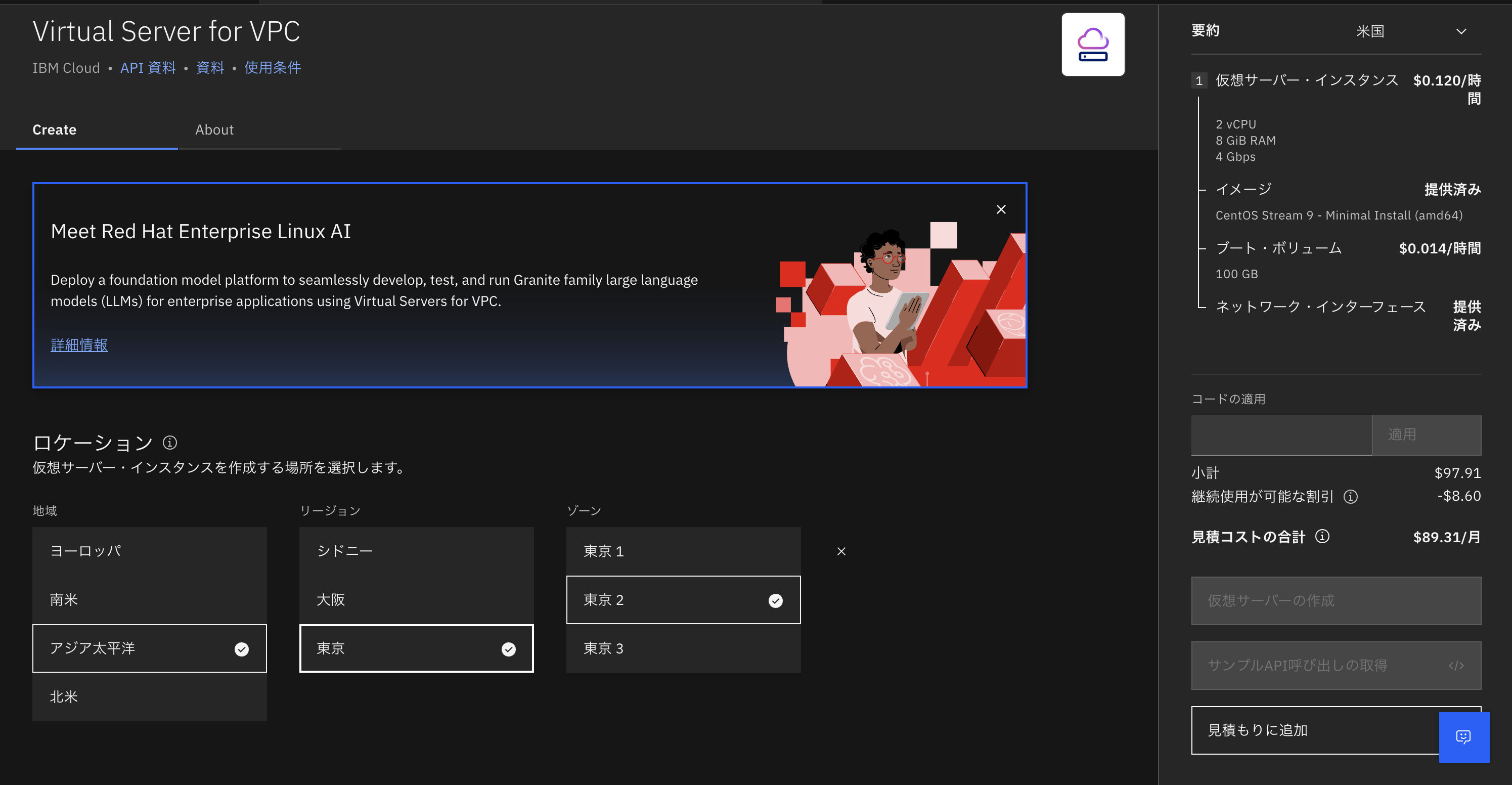Click the 適用 button for code application

(1427, 434)
